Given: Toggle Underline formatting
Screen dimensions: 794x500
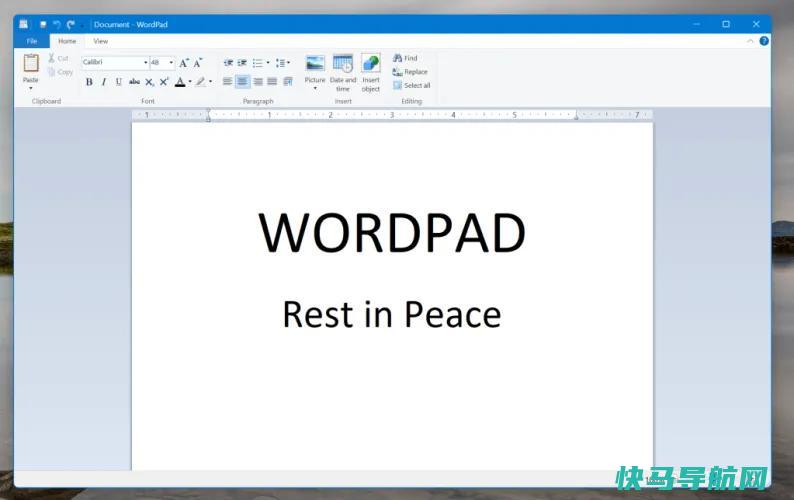Looking at the screenshot, I should pos(118,82).
